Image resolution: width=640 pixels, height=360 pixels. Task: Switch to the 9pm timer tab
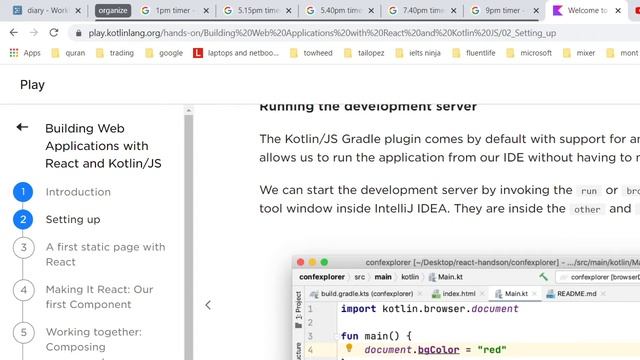[504, 11]
